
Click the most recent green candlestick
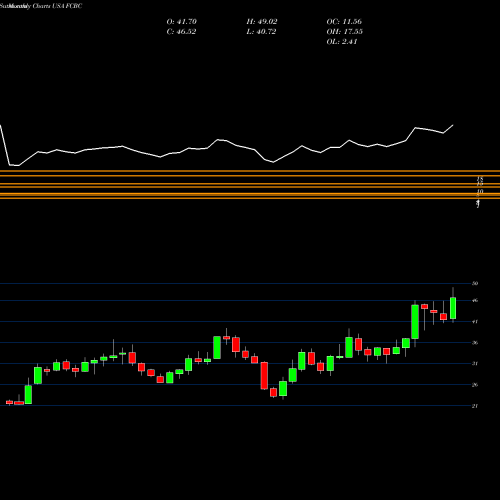point(453,308)
